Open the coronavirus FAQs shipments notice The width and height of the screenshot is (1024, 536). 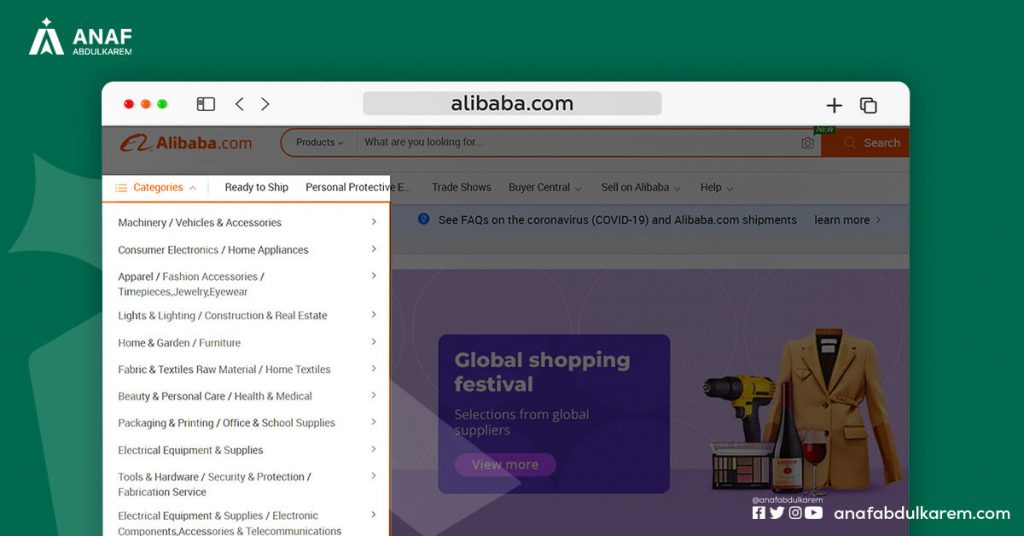617,220
